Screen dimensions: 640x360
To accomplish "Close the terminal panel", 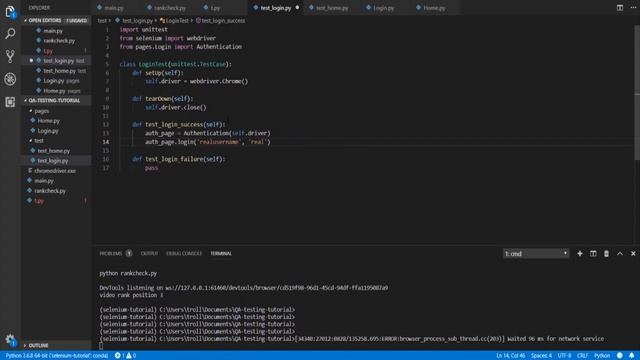I will pyautogui.click(x=633, y=253).
